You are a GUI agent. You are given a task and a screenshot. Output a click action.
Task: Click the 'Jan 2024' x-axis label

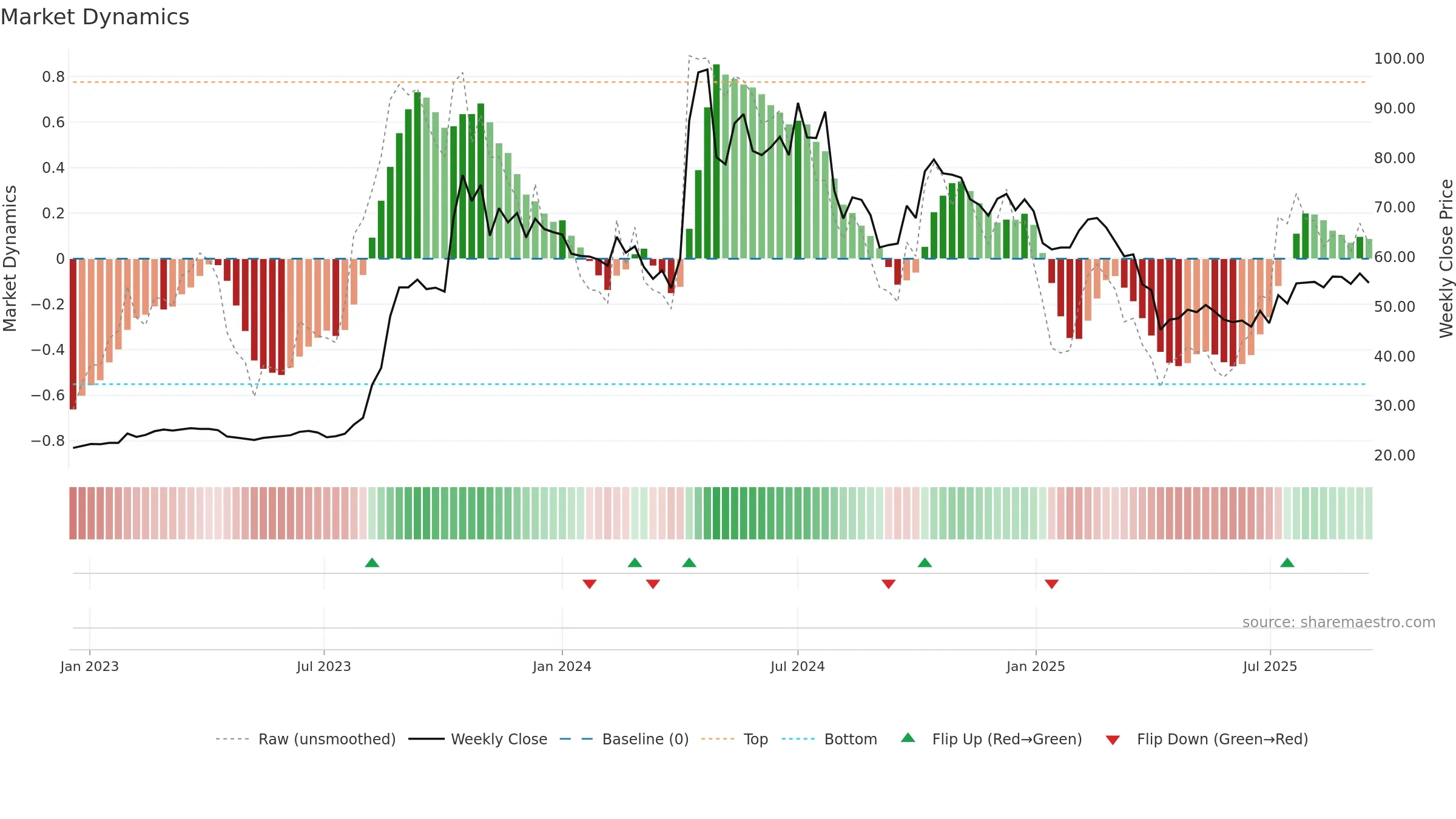[562, 666]
